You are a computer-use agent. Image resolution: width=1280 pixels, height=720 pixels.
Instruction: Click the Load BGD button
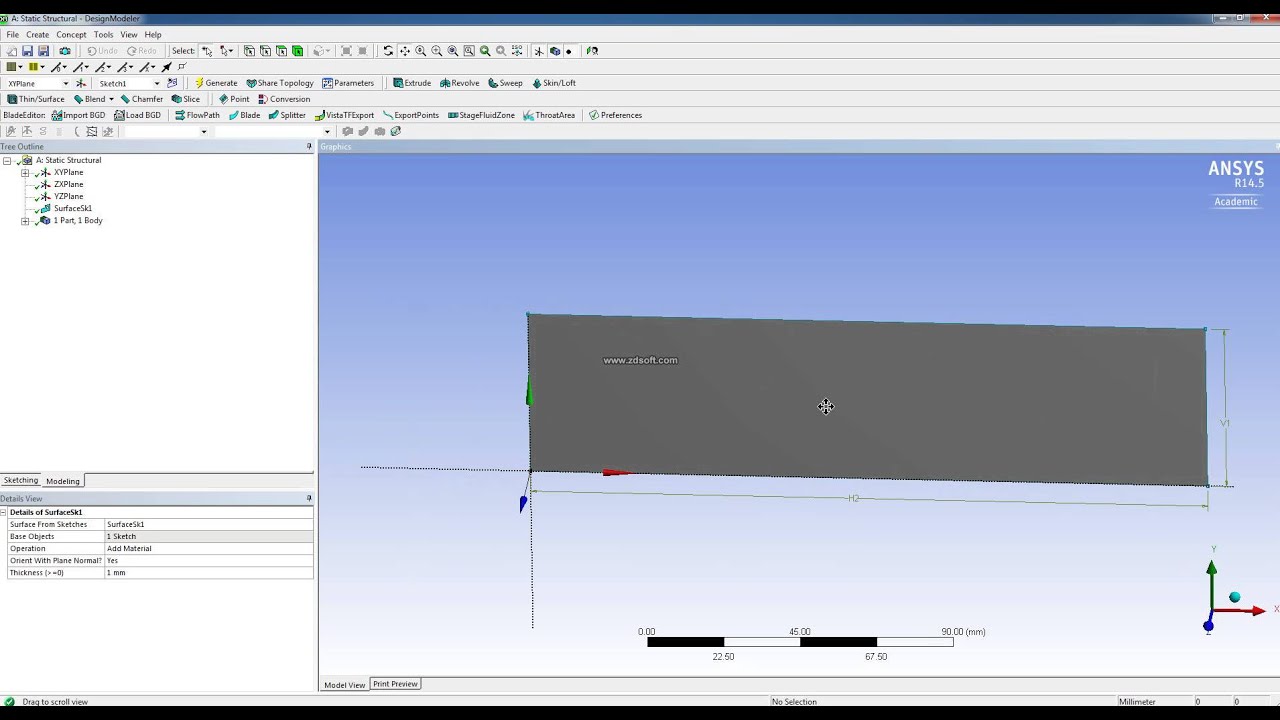click(137, 115)
